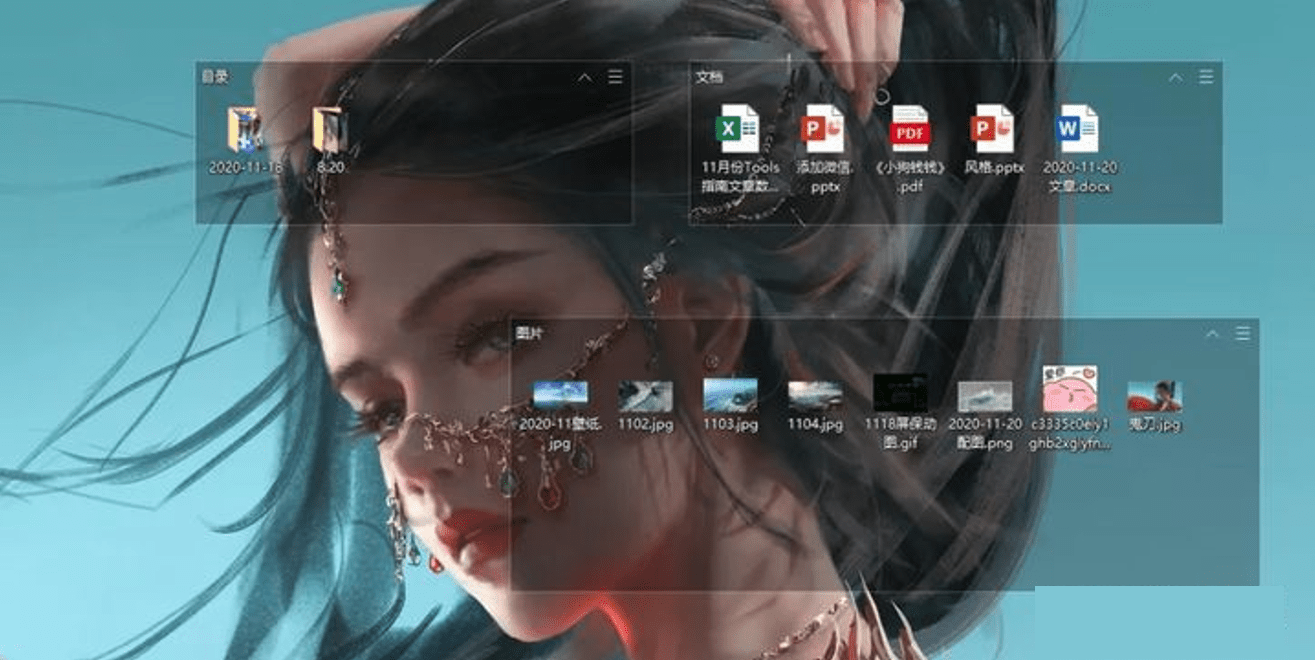Screen dimensions: 1315x660
Task: Open the 文档 fence menu icon
Action: 1207,77
